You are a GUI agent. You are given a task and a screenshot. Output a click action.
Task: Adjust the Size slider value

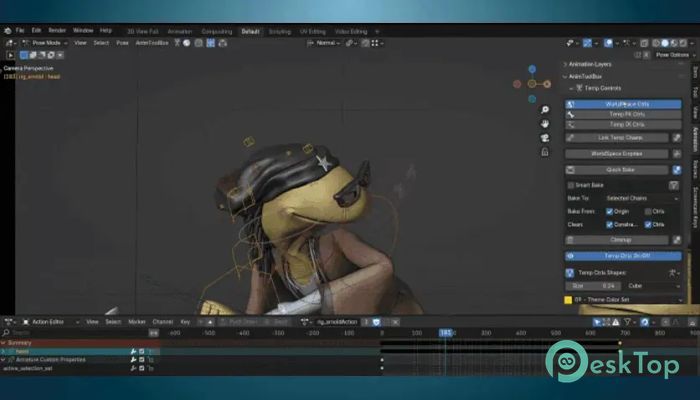tap(593, 286)
